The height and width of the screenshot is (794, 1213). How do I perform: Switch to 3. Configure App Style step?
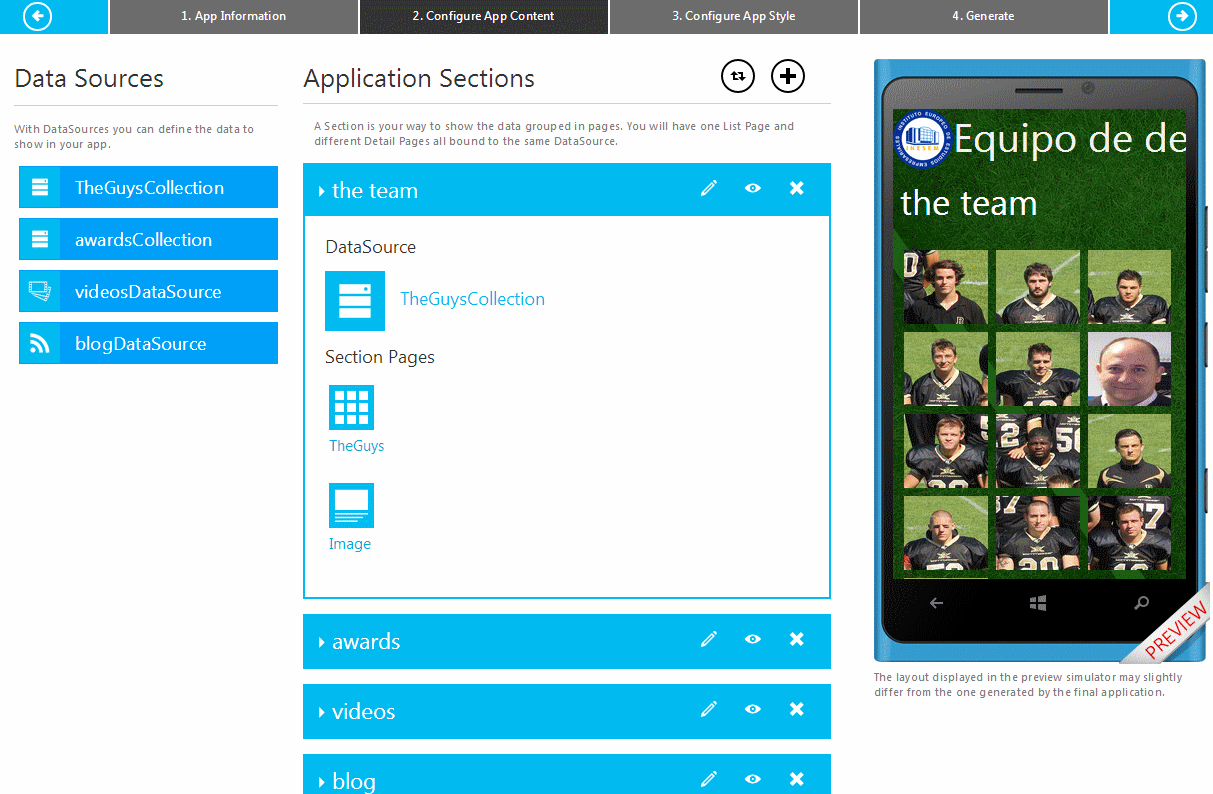point(734,16)
